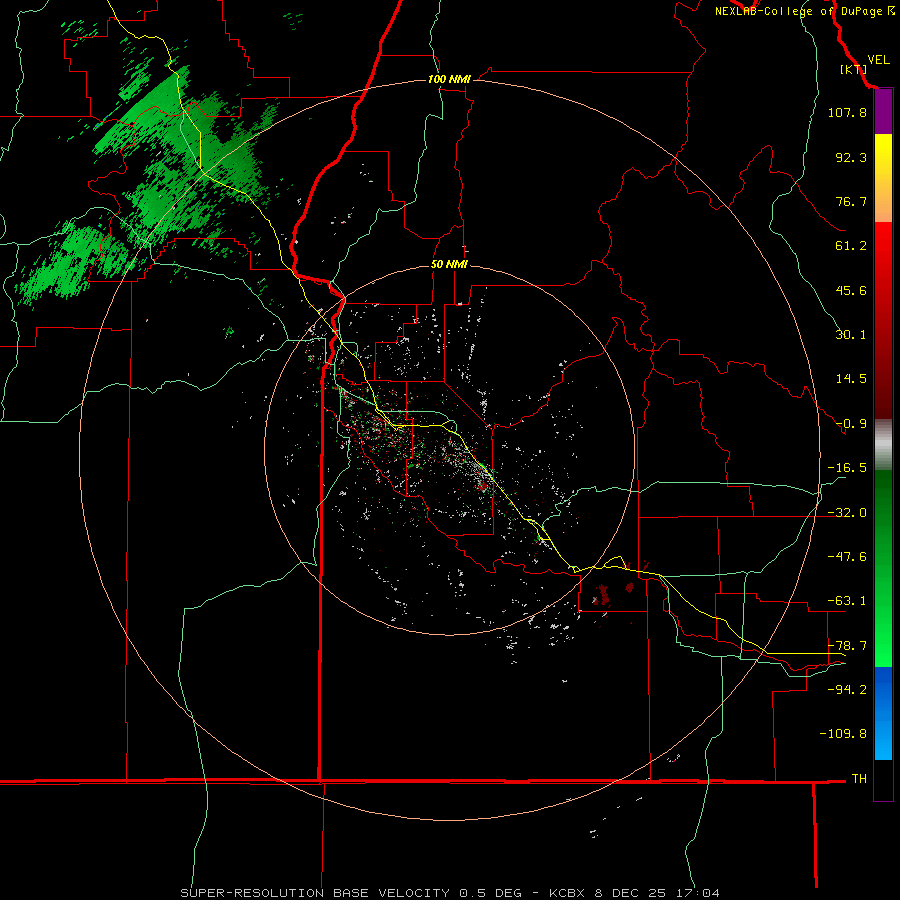
Task: Click the -94.2 velocity scale value
Action: click(x=847, y=690)
